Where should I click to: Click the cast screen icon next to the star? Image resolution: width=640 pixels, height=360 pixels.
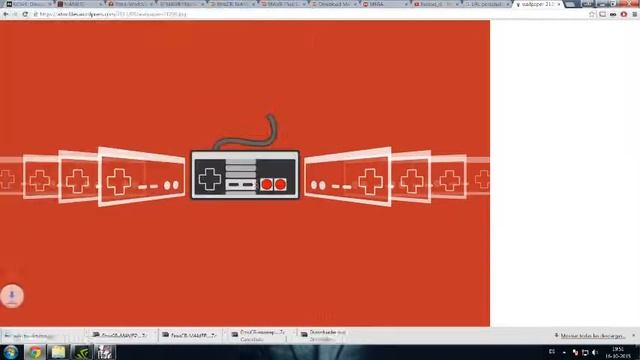tap(602, 14)
